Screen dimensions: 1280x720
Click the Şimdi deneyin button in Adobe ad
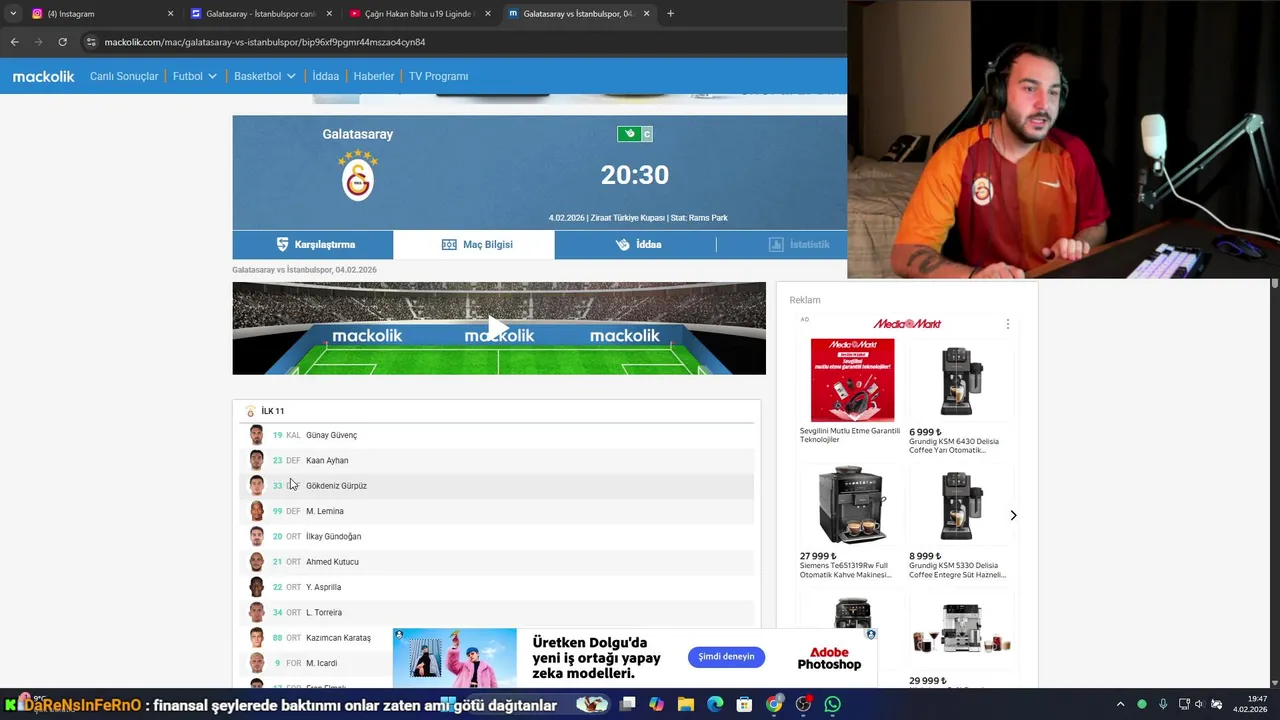coord(726,657)
